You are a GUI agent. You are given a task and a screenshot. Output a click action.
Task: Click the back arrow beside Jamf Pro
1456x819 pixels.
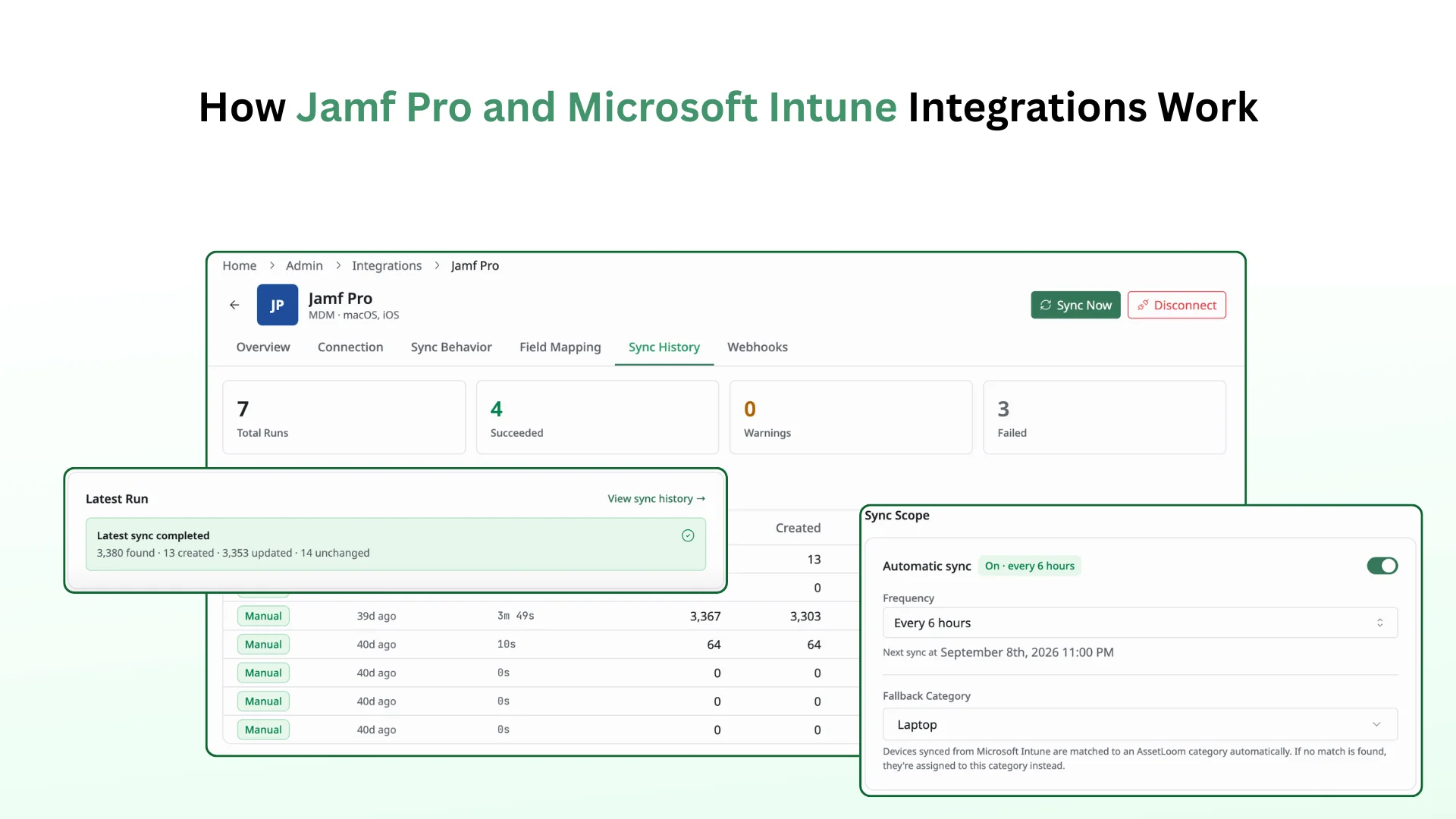click(x=234, y=305)
